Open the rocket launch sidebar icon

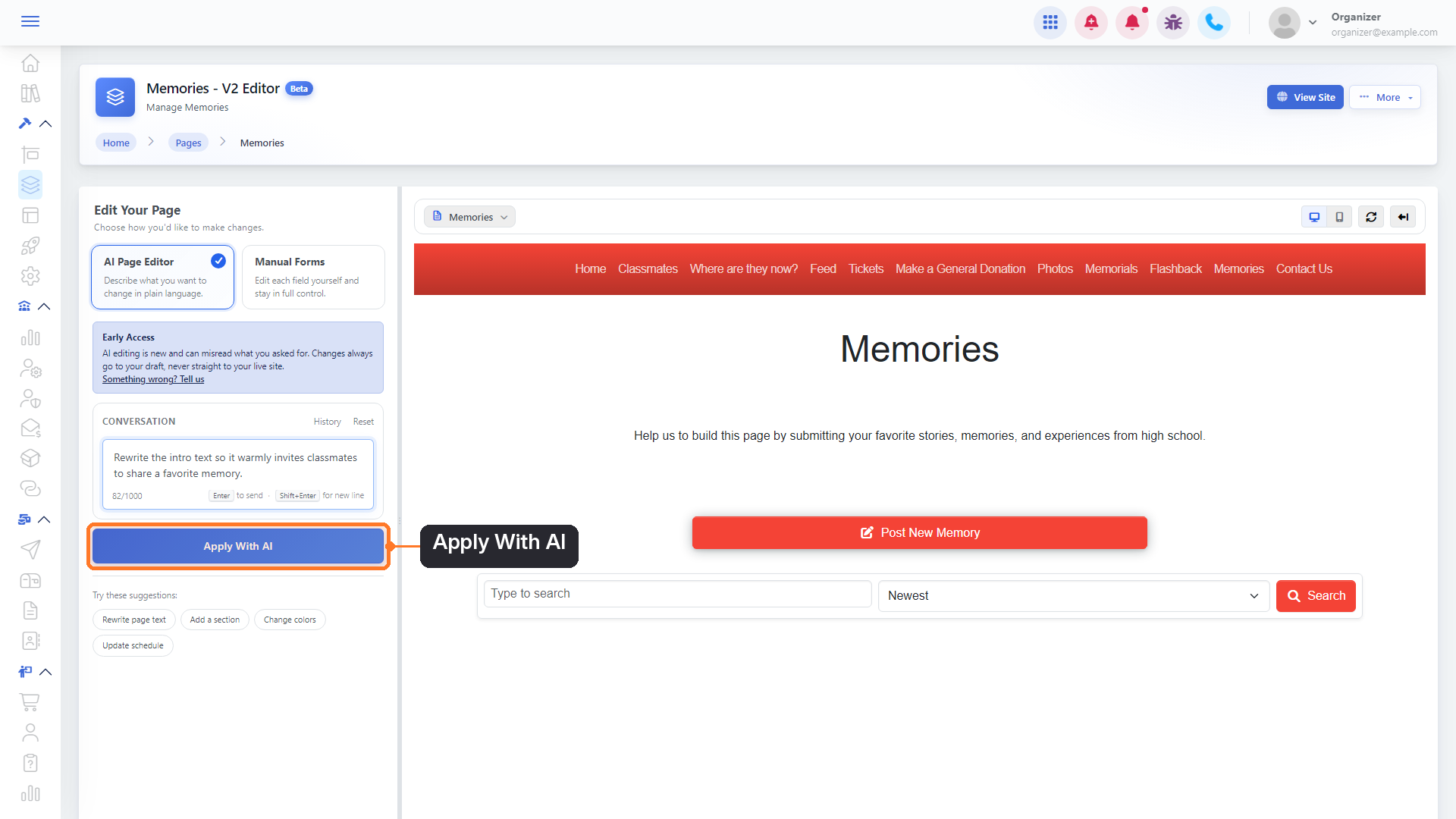pyautogui.click(x=30, y=246)
